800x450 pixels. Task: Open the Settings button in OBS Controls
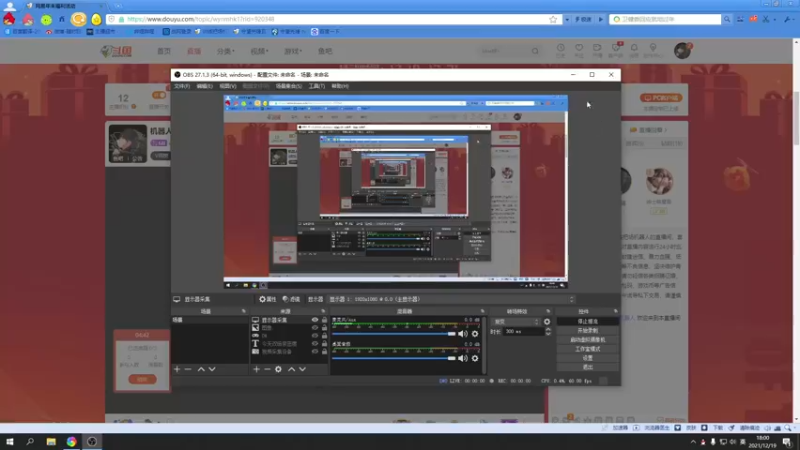tap(587, 358)
